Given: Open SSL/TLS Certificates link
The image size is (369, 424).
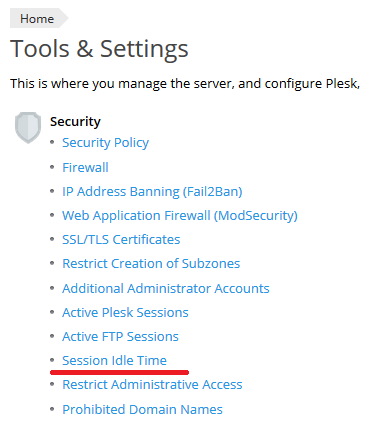Looking at the screenshot, I should 121,239.
